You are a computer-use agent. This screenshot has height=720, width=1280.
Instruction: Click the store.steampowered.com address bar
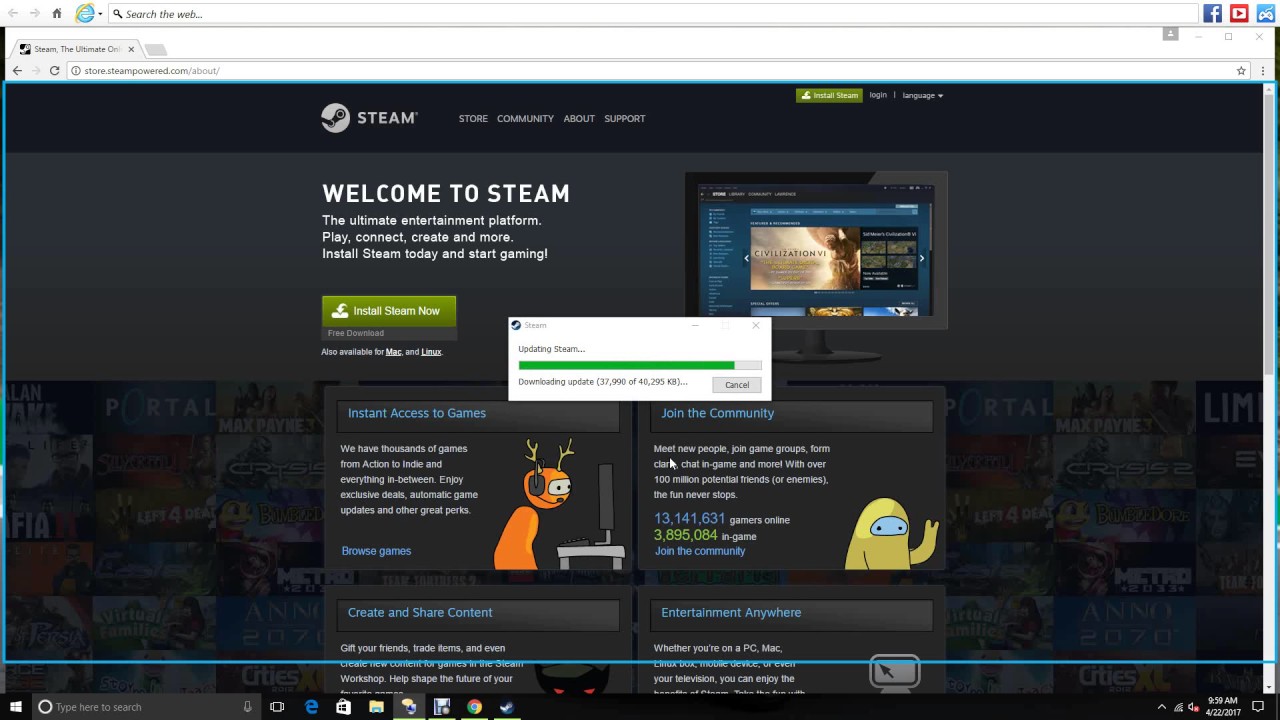650,71
